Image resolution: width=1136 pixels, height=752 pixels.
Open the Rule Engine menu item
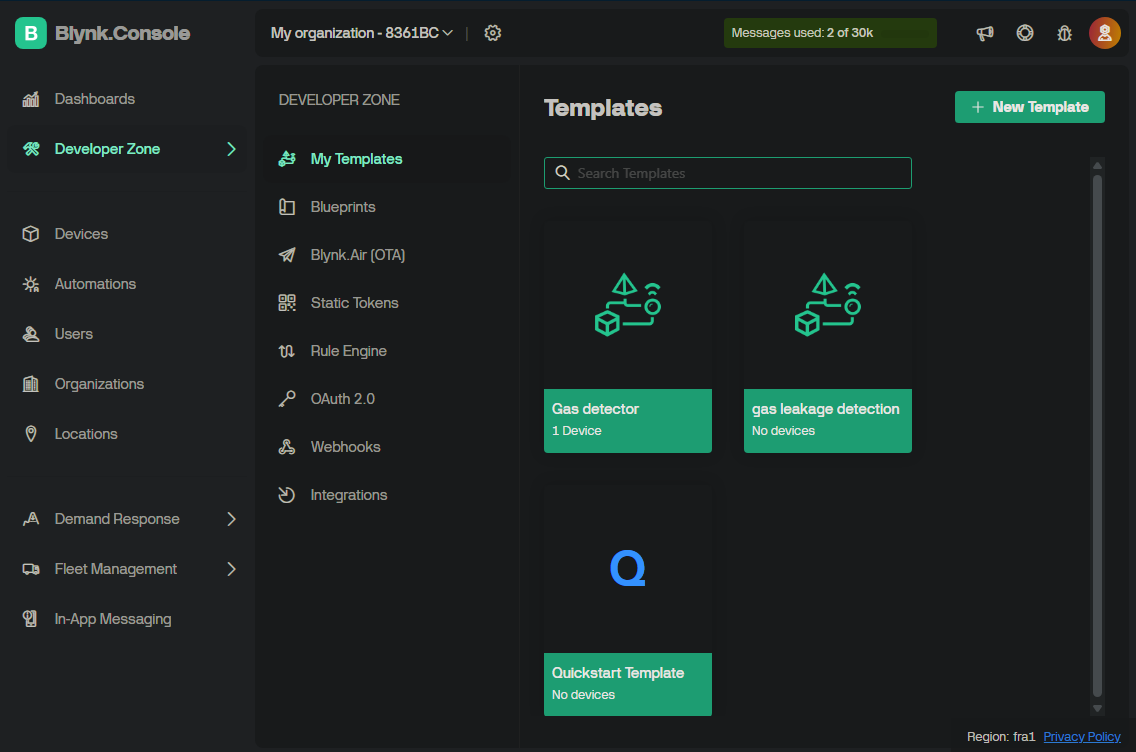(x=348, y=351)
